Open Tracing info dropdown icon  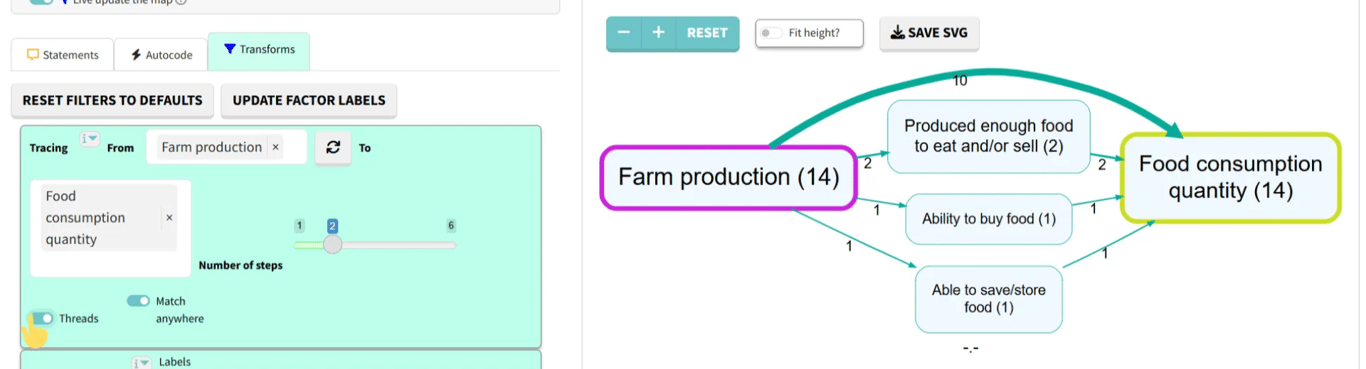pyautogui.click(x=89, y=140)
